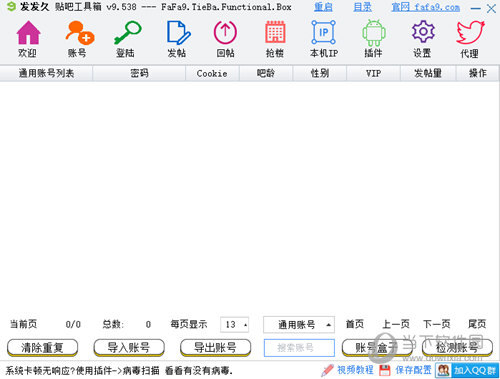Open the 欢迎 home icon
Viewport: 500px width, 379px height.
coord(28,32)
